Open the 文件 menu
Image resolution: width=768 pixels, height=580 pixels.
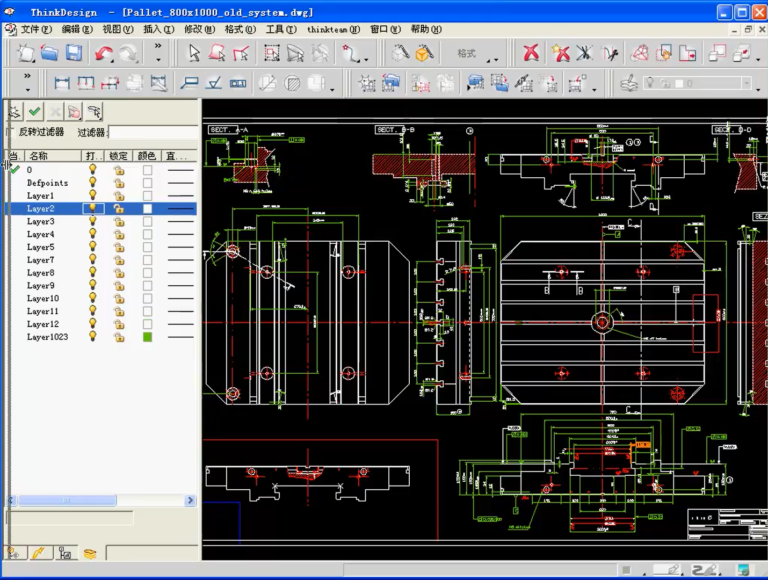pos(35,29)
